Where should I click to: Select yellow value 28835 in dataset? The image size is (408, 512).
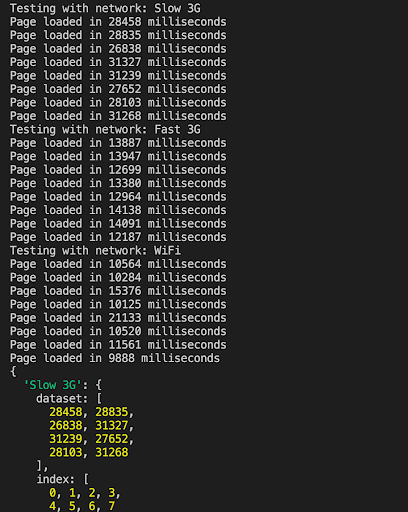112,412
